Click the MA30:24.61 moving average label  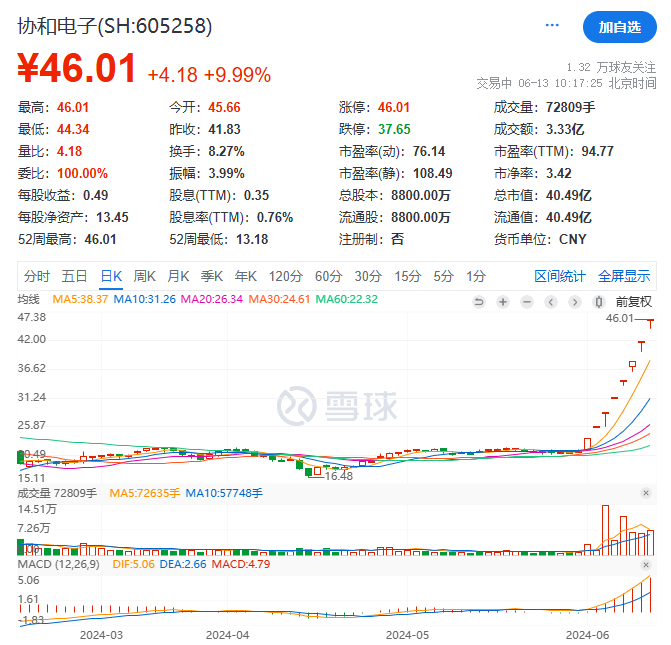(279, 299)
